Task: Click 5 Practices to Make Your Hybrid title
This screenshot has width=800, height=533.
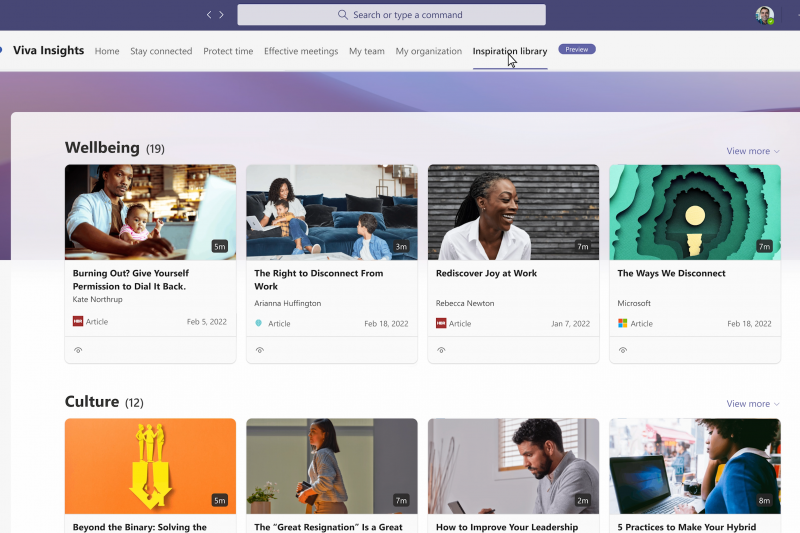Action: pyautogui.click(x=687, y=527)
